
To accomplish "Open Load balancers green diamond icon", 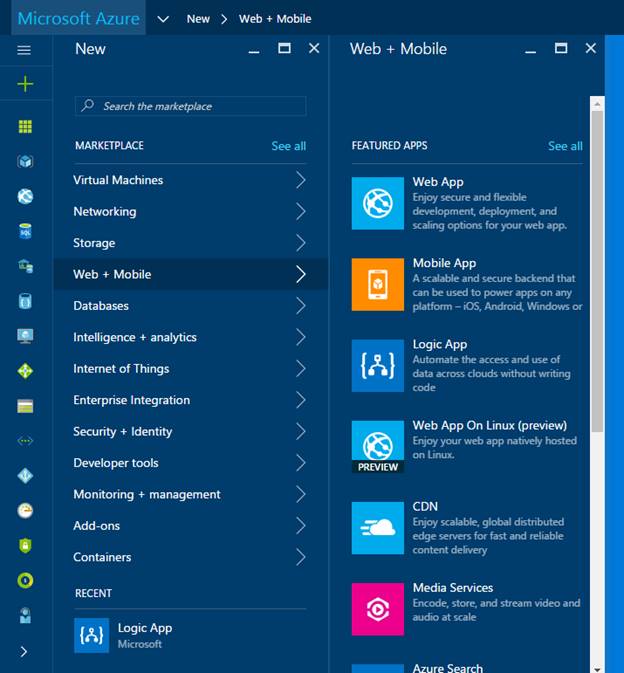I will click(25, 371).
